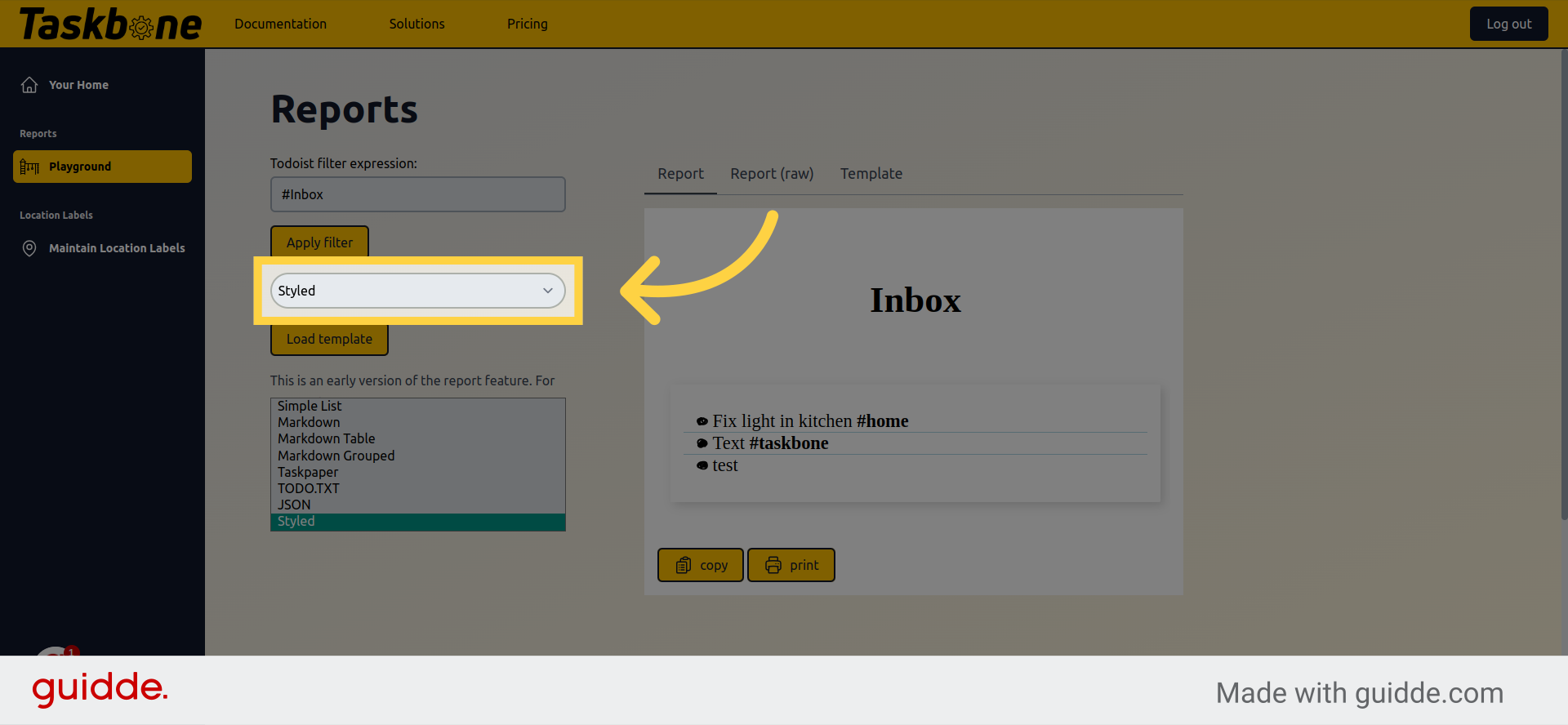The width and height of the screenshot is (1568, 725).
Task: Open Solutions menu
Action: pyautogui.click(x=416, y=24)
